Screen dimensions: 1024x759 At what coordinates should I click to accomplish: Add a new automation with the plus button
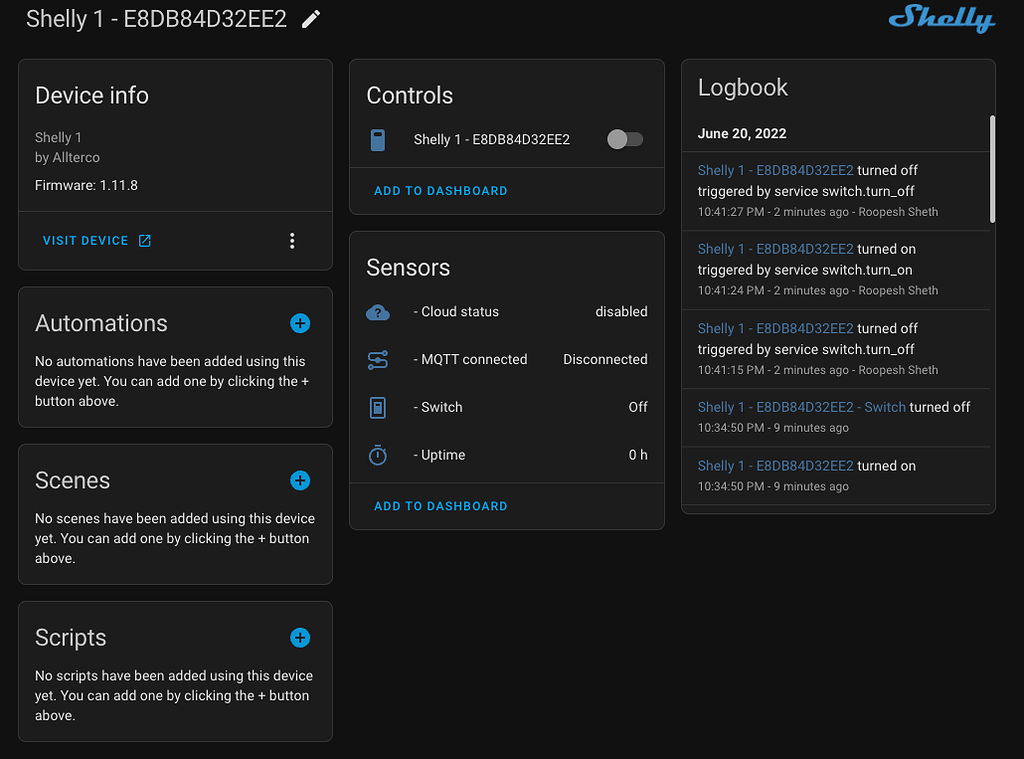tap(300, 323)
